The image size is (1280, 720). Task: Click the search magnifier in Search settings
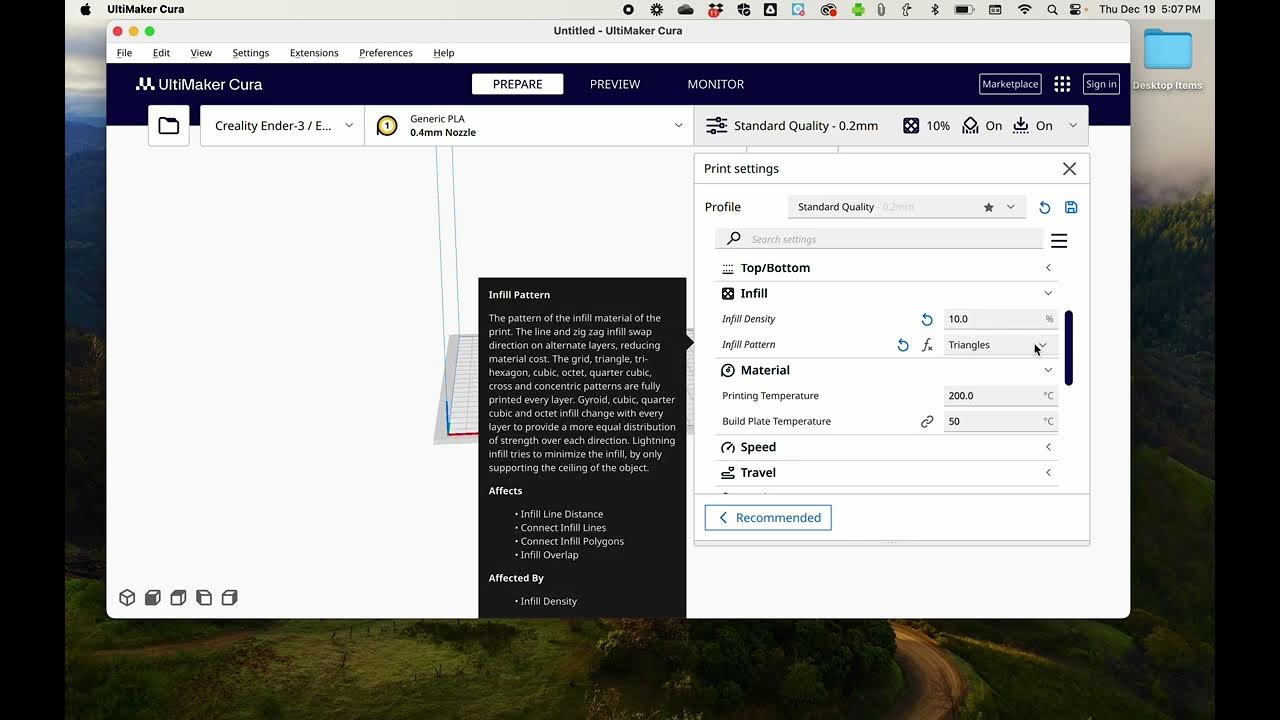[734, 239]
